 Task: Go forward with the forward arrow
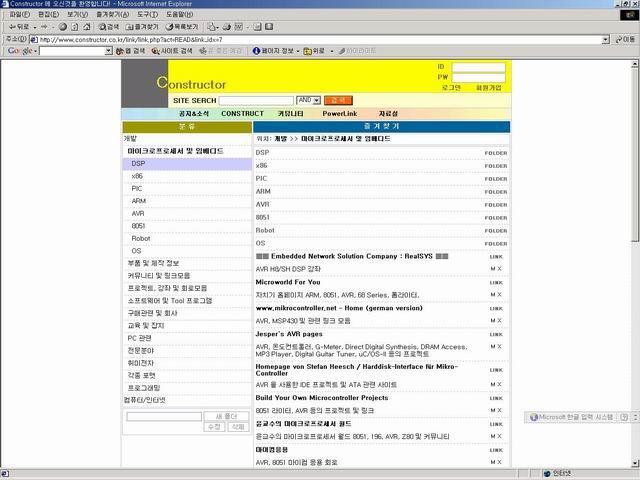coord(44,27)
